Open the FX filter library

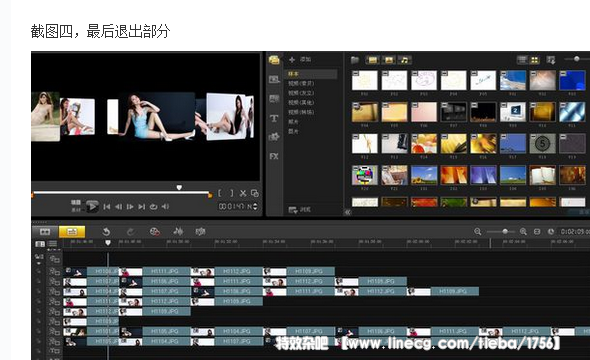[274, 156]
